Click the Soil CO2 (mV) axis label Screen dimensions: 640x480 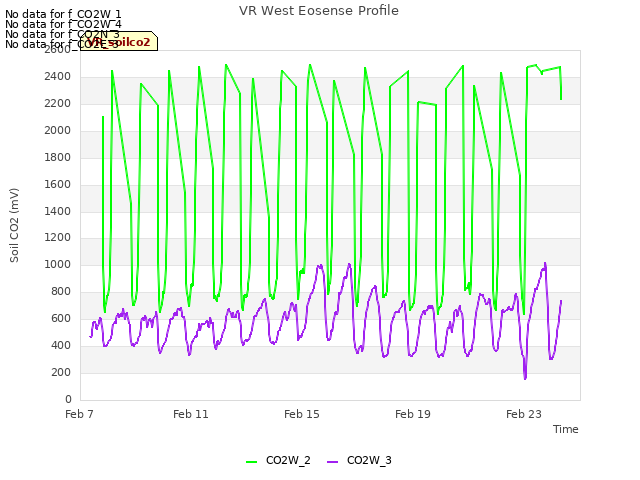(x=14, y=225)
